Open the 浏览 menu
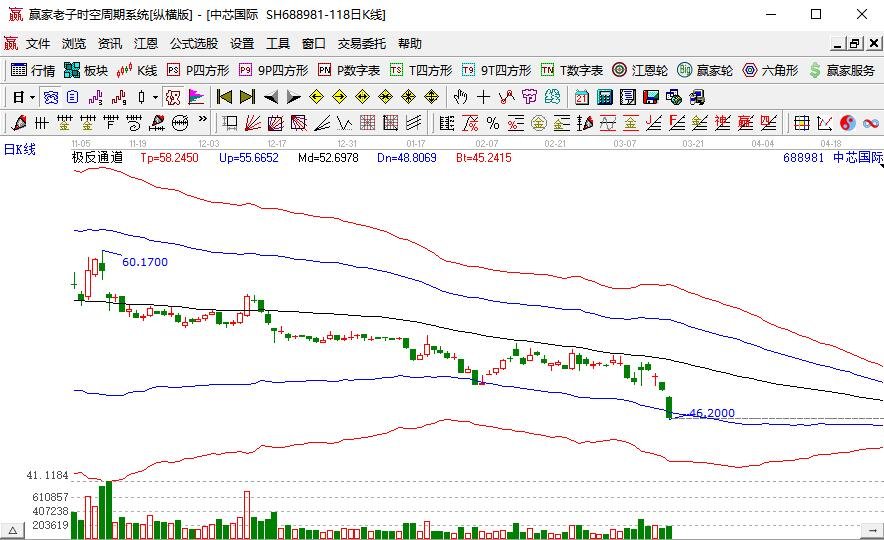884x540 pixels. 74,43
